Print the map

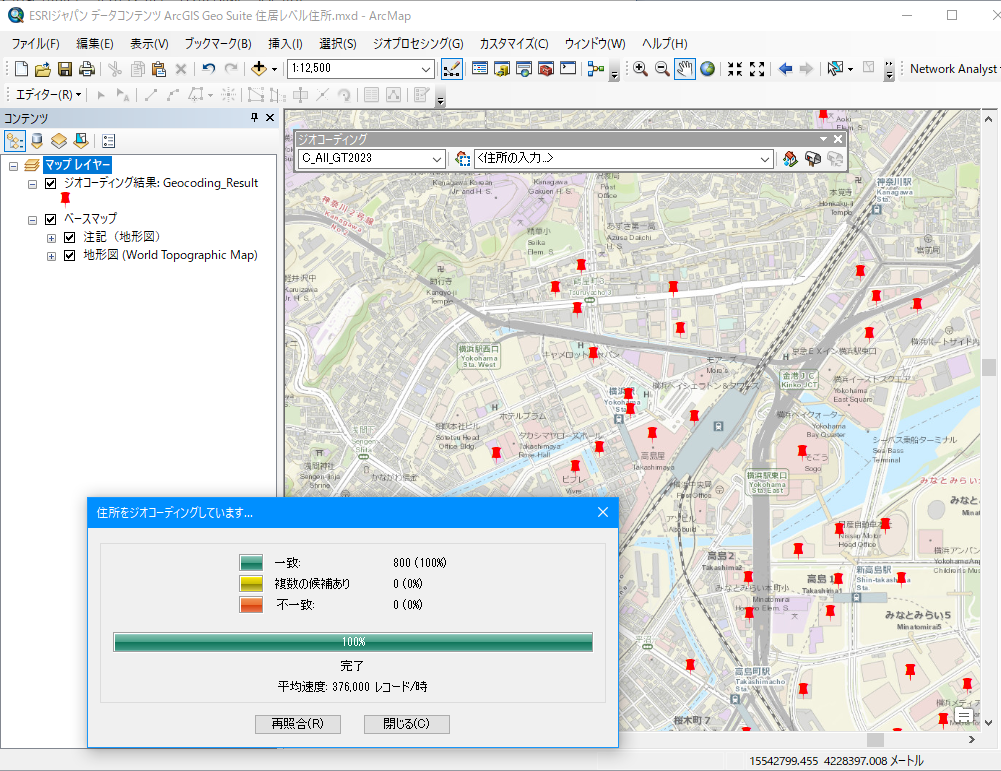point(87,69)
